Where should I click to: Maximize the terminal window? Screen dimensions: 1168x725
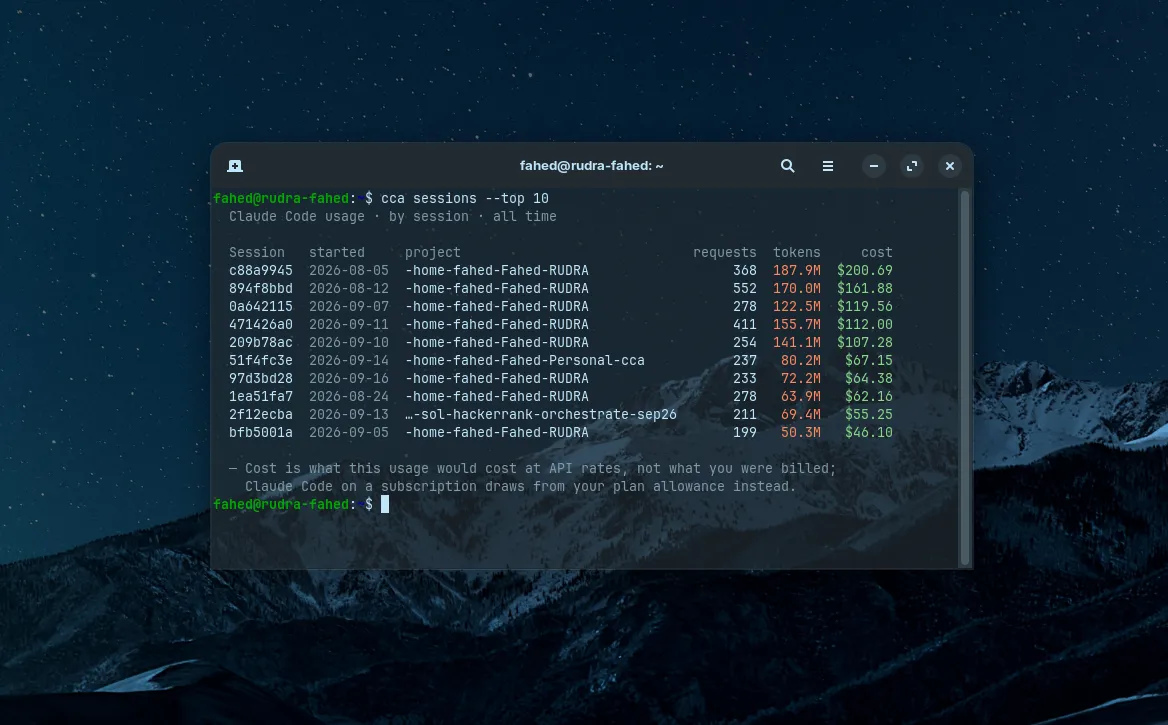912,166
